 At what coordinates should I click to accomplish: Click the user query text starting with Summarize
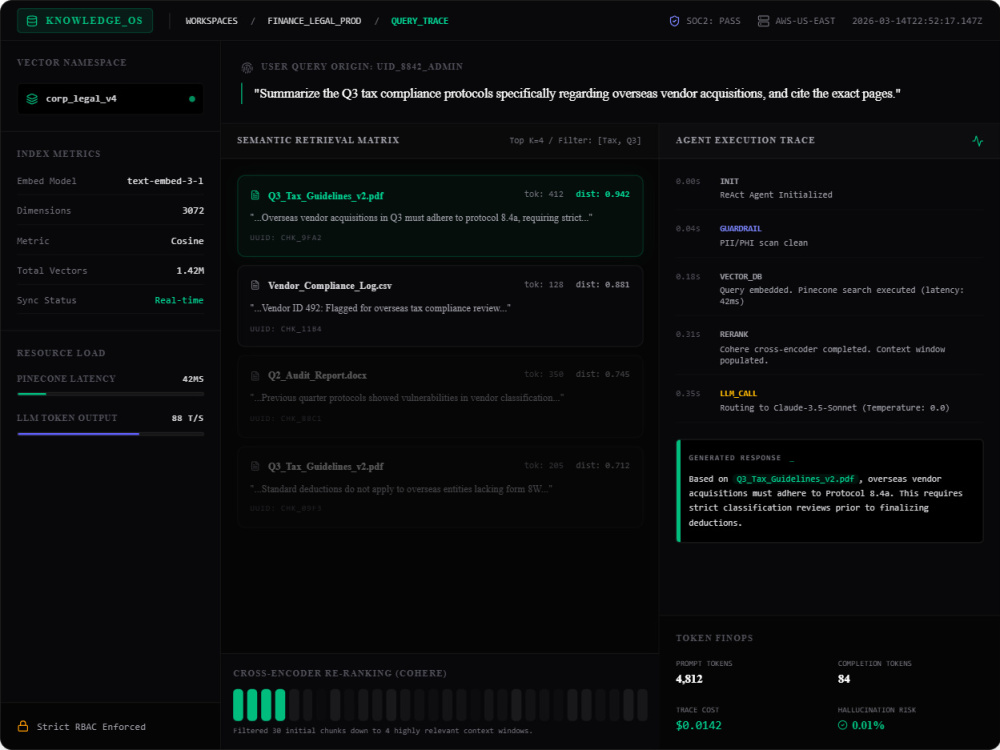[x=577, y=94]
